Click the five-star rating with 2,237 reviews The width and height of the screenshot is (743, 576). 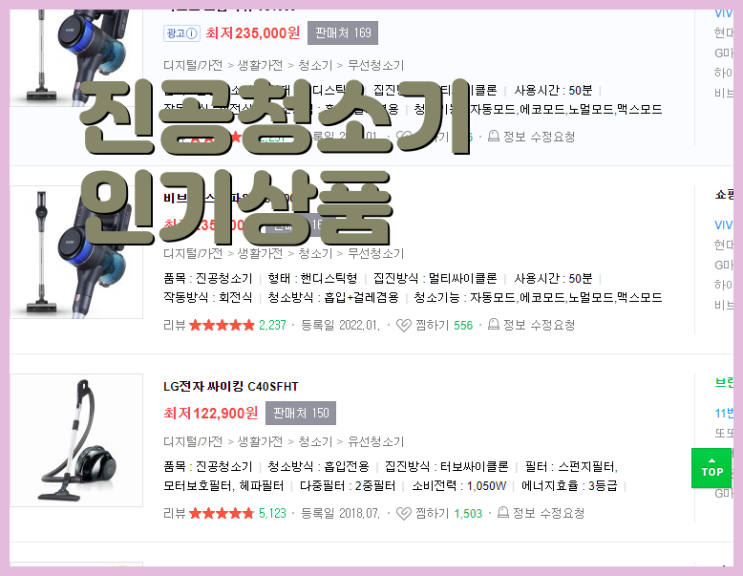point(222,325)
